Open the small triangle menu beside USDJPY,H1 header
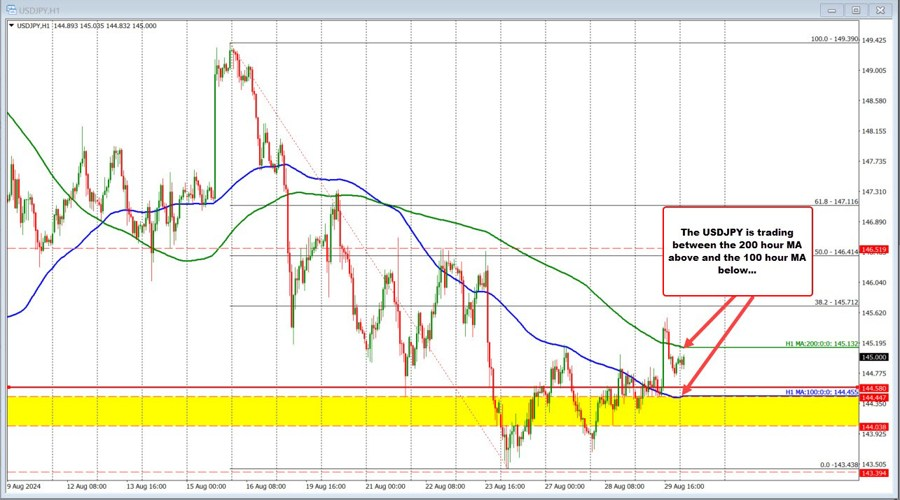 coord(11,26)
